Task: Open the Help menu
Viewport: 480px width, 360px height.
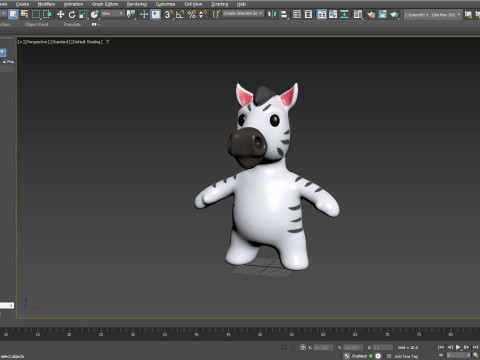Action: pos(241,4)
